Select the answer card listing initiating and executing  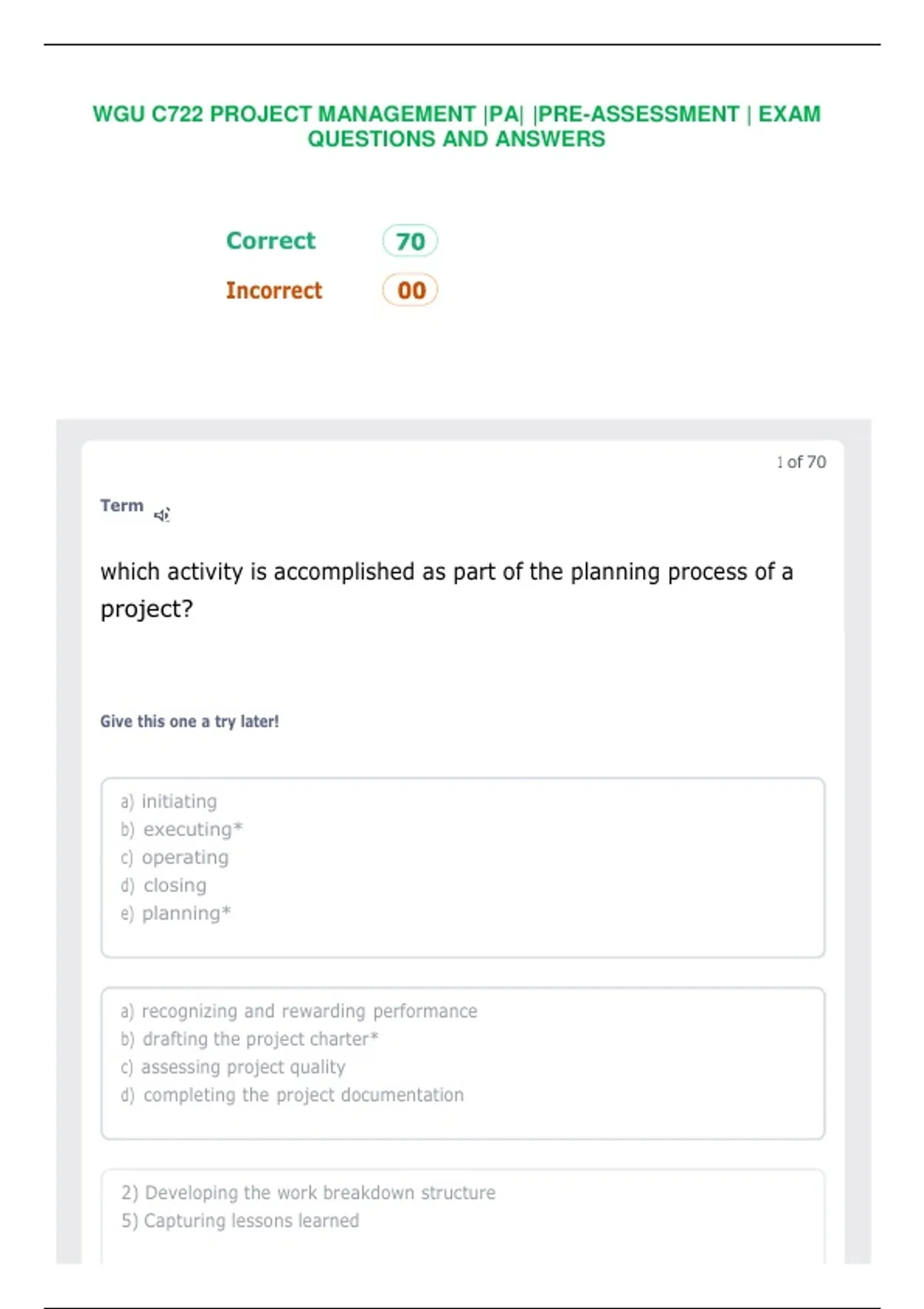pyautogui.click(x=463, y=867)
